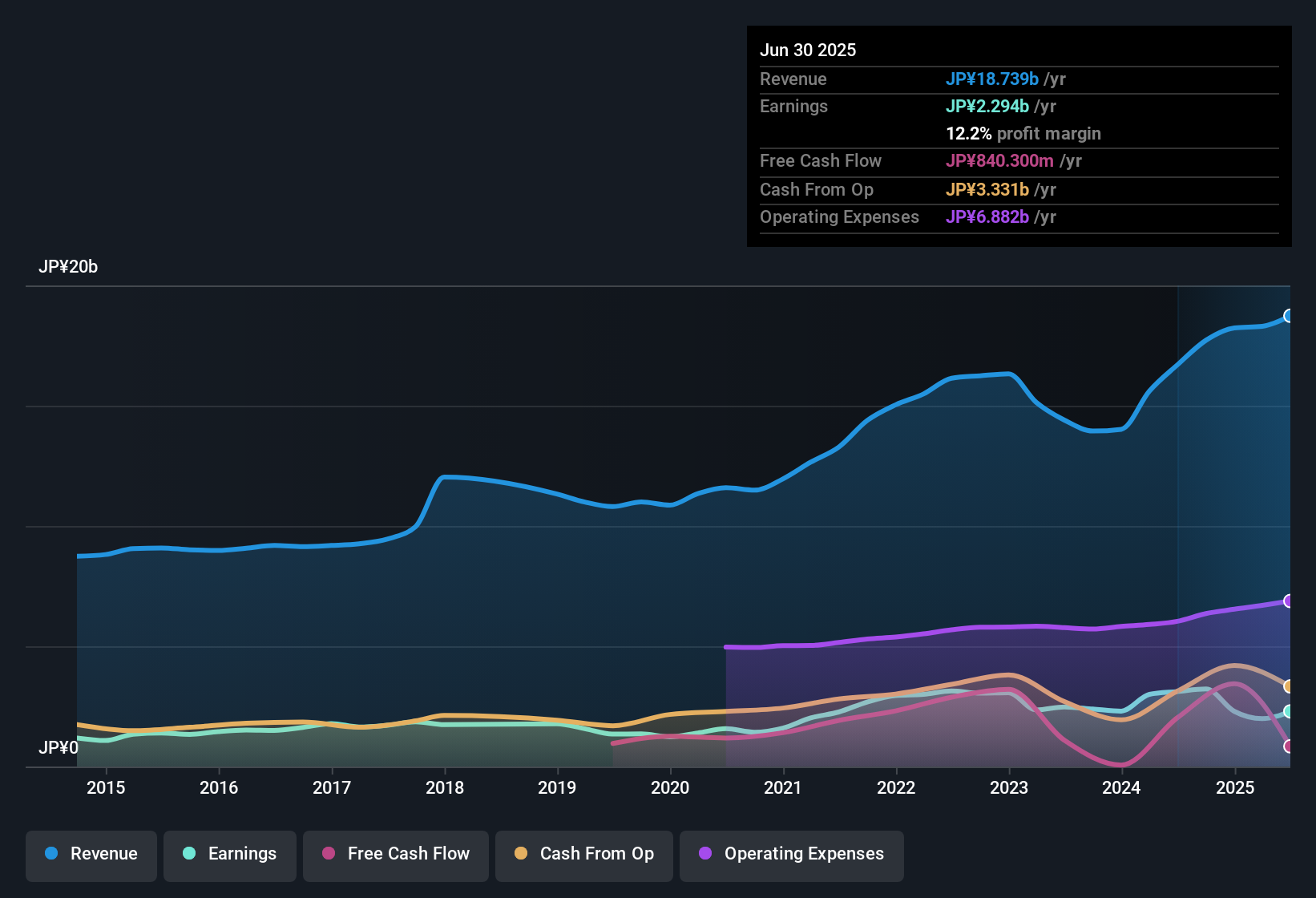Click the Operating Expenses legend button
The width and height of the screenshot is (1316, 898).
click(791, 854)
